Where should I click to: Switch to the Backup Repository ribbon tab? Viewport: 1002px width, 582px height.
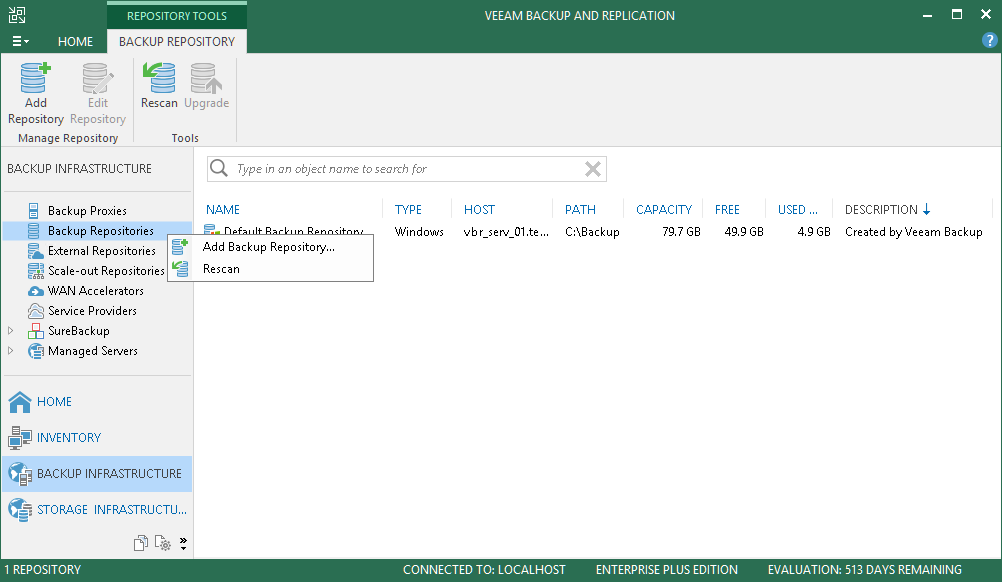pyautogui.click(x=177, y=42)
